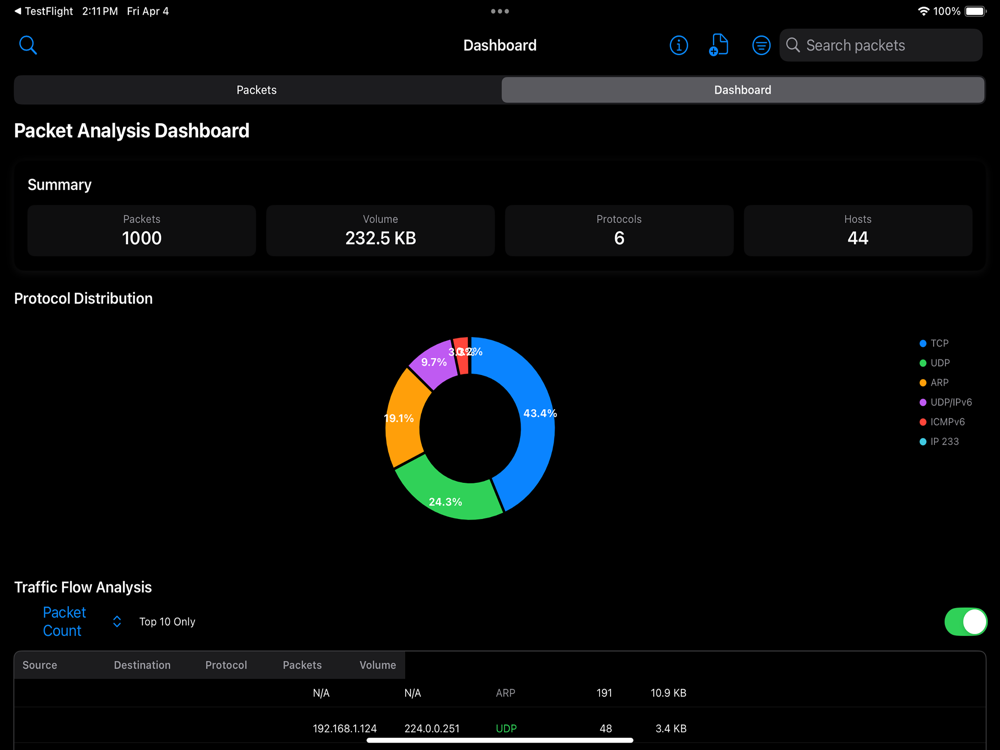
Task: Tap the Volume 232.5 KB summary card
Action: [380, 230]
